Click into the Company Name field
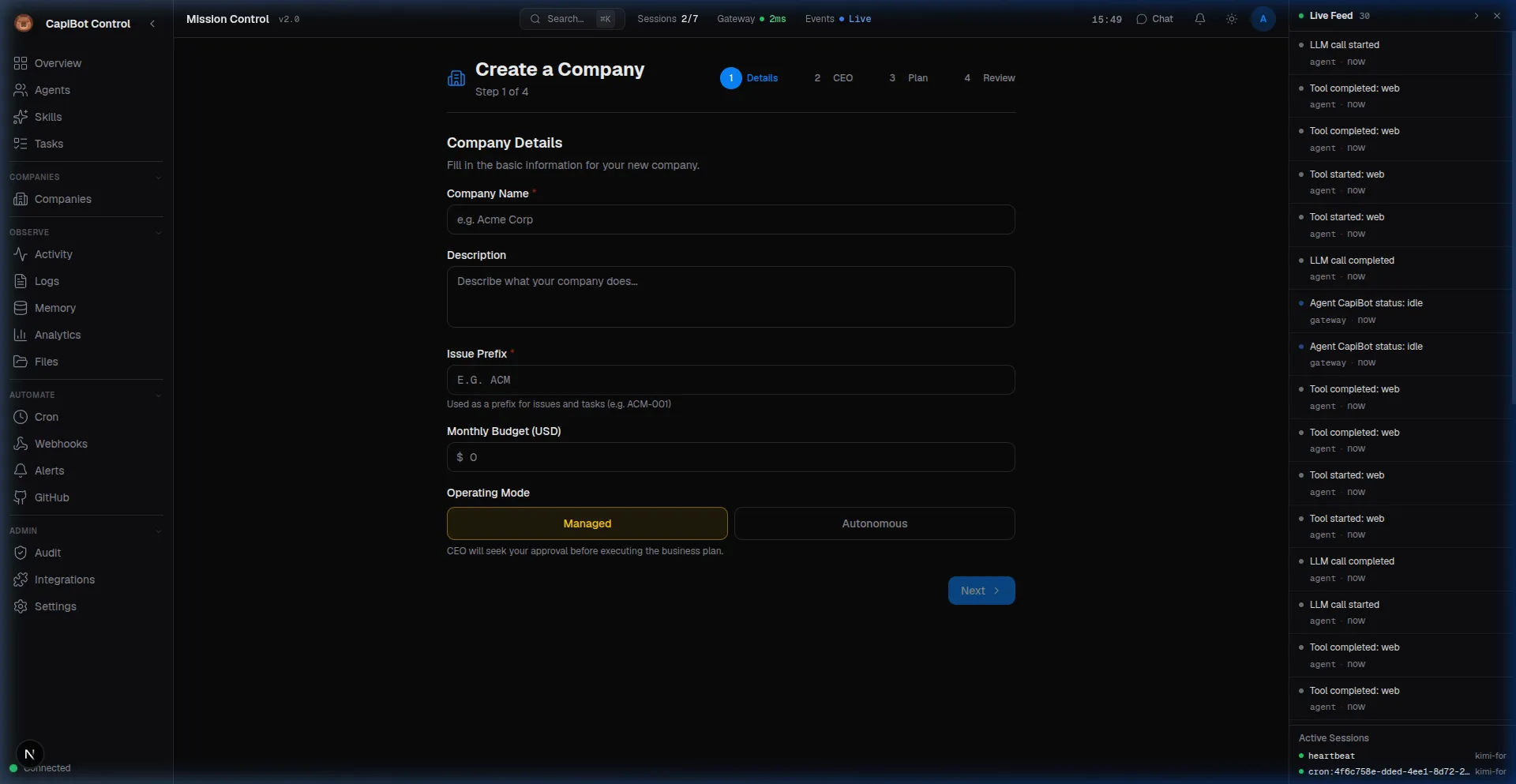This screenshot has height=784, width=1516. pos(730,219)
